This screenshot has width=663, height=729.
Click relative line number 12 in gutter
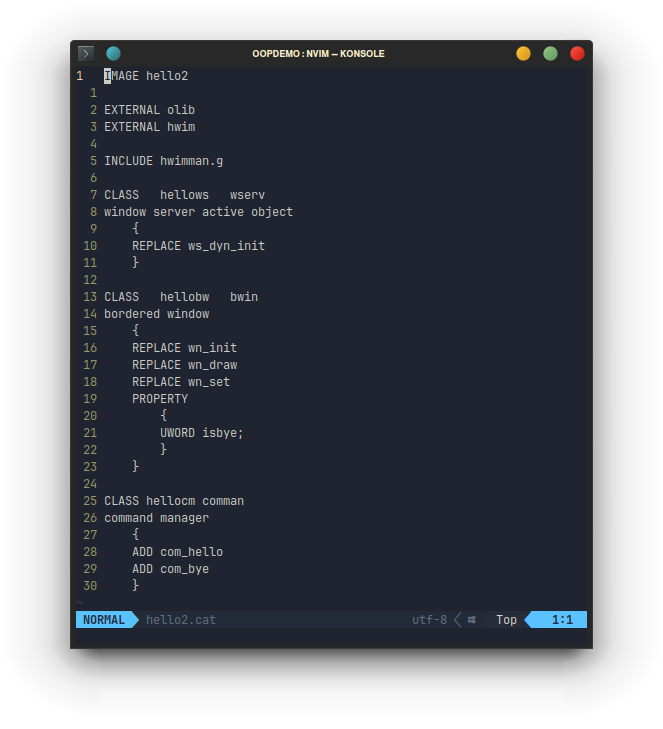90,280
